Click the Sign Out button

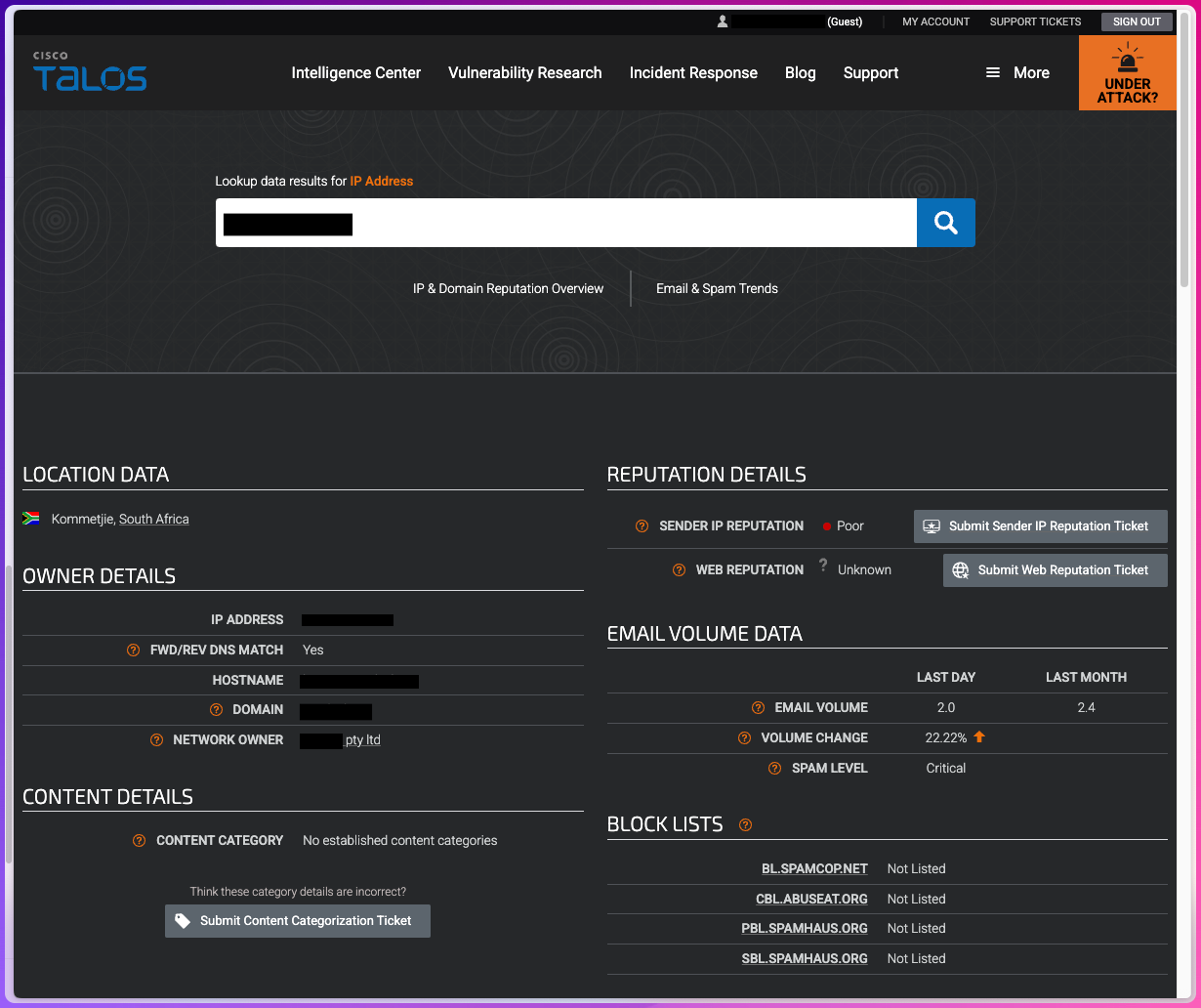pyautogui.click(x=1137, y=21)
